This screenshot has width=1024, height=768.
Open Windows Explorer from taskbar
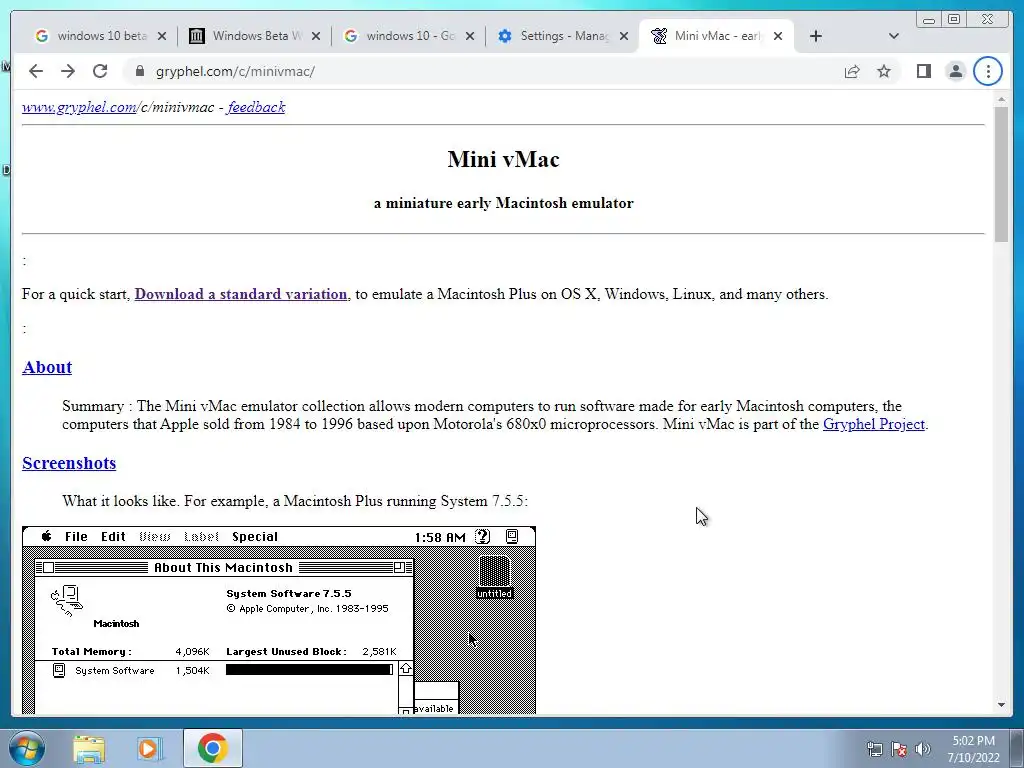pos(89,749)
